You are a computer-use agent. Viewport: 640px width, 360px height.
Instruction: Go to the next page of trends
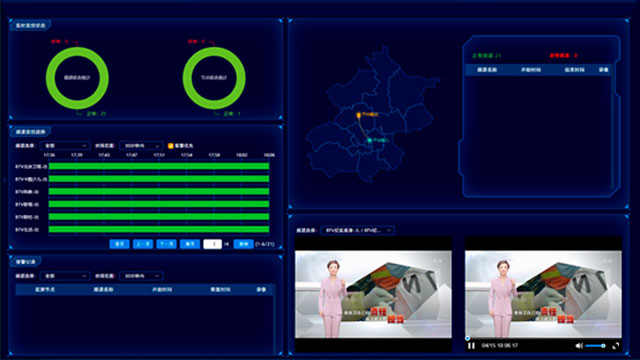(167, 244)
